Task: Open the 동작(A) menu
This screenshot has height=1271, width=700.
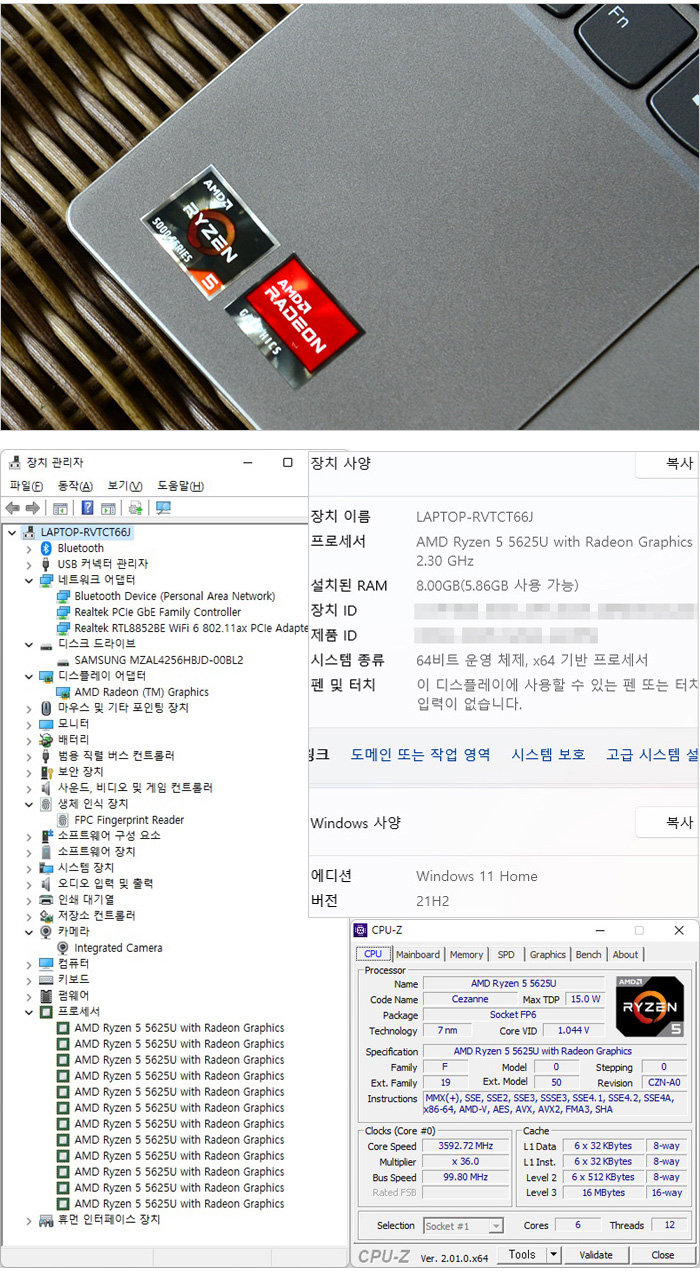Action: 75,486
